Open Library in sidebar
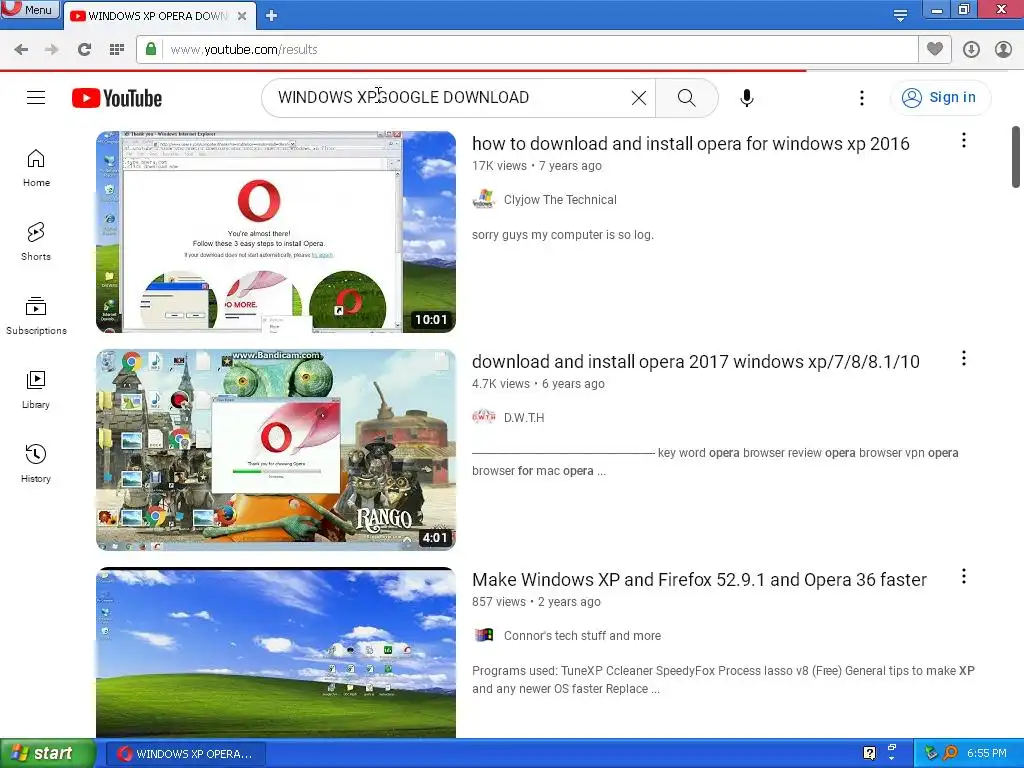 coord(36,390)
